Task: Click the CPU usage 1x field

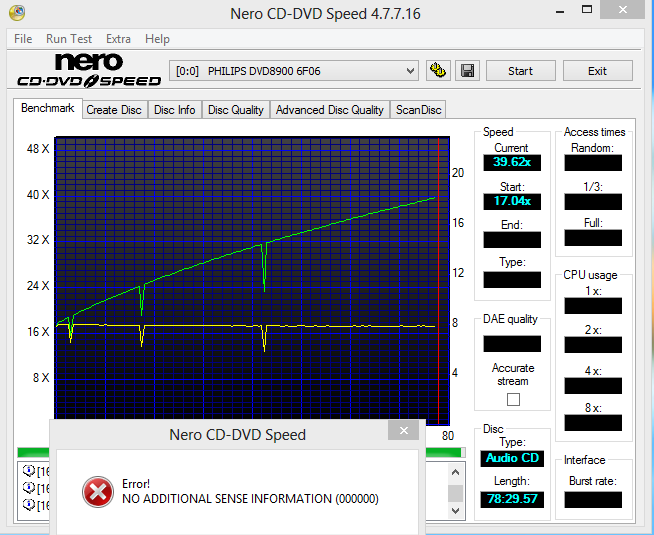Action: 593,306
